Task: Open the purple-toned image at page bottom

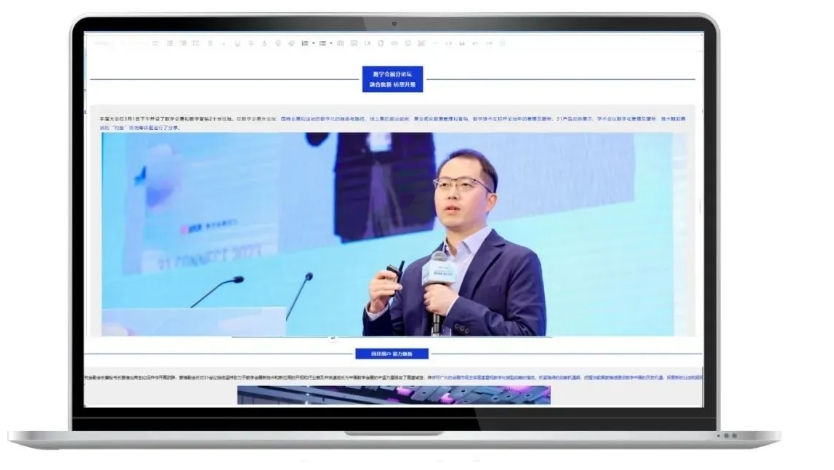Action: tap(394, 395)
